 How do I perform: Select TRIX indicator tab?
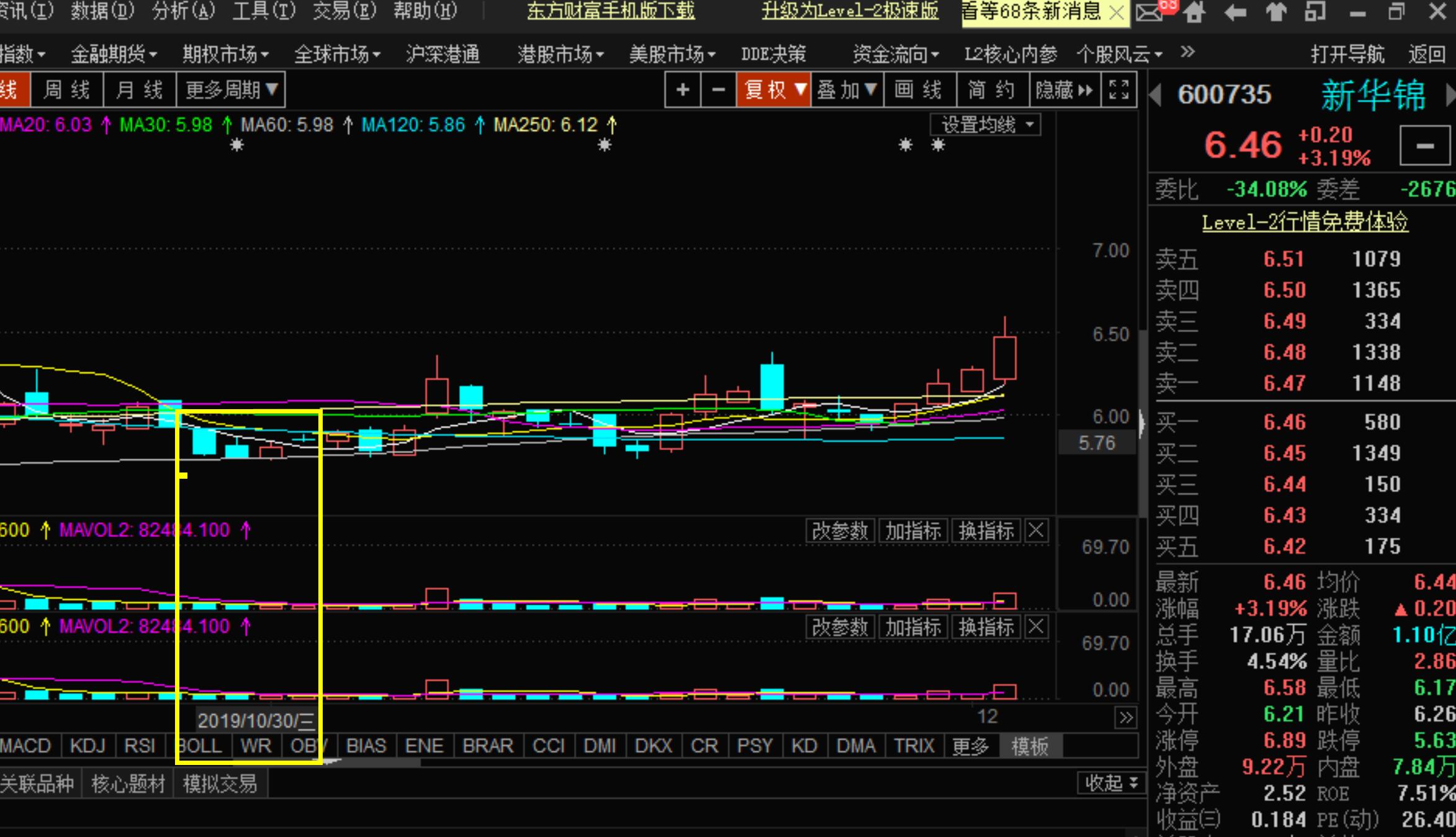(914, 746)
